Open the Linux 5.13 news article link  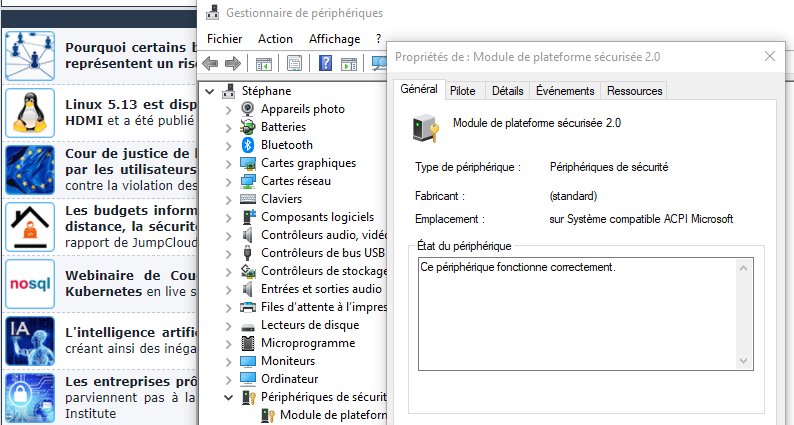coord(130,112)
